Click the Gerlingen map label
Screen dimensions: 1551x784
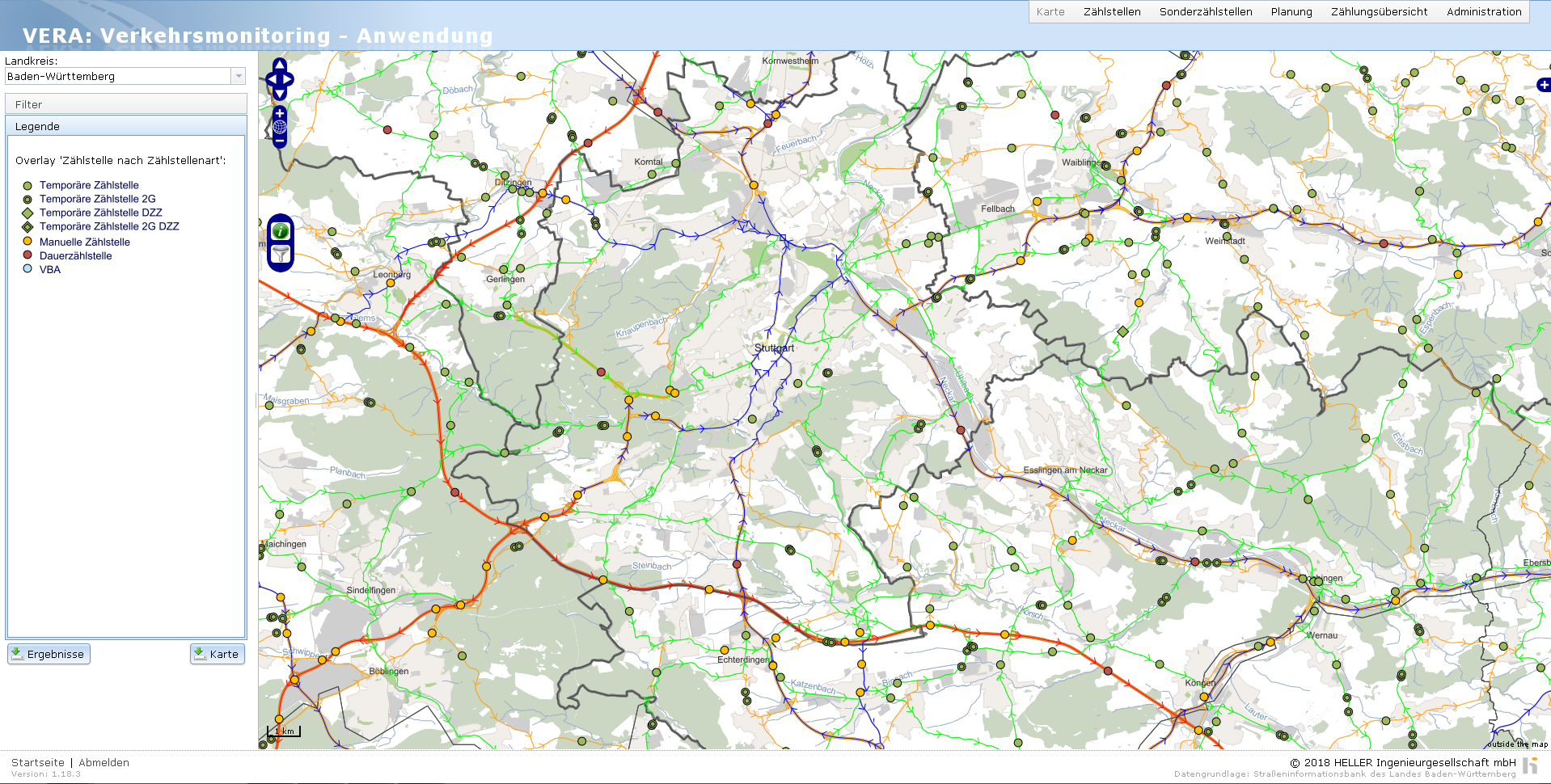(x=505, y=280)
